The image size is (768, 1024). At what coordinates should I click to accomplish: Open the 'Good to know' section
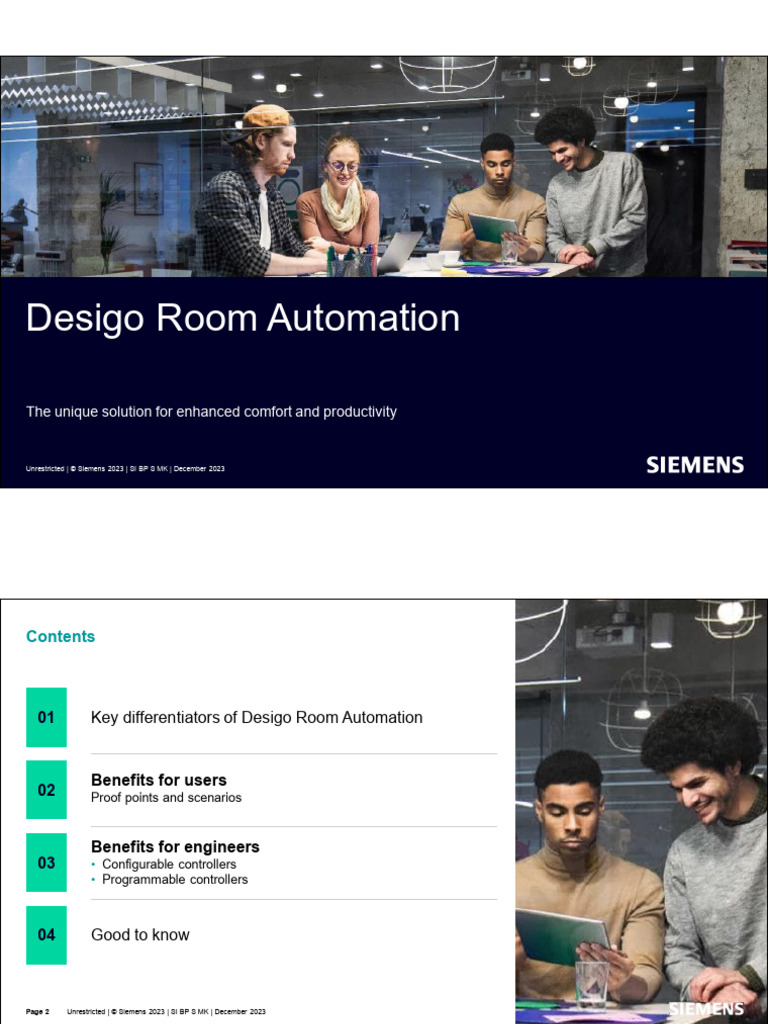click(x=140, y=935)
